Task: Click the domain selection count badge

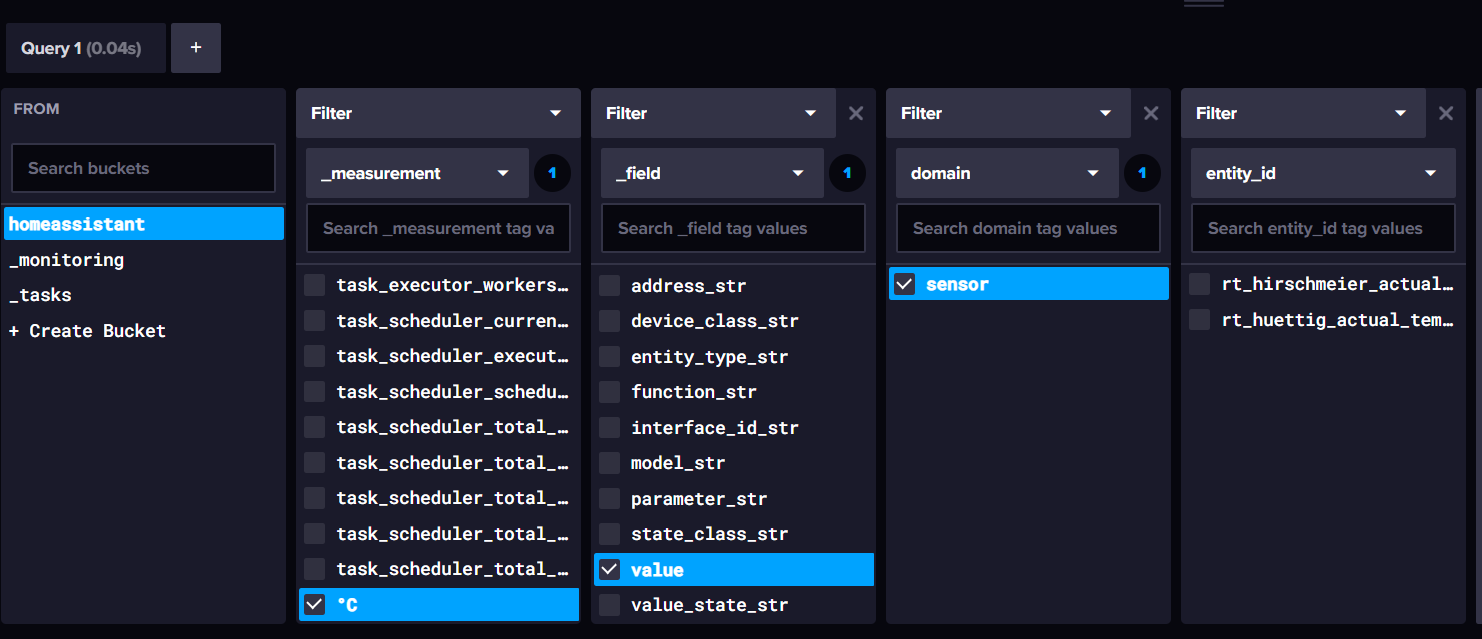Action: (x=1142, y=173)
